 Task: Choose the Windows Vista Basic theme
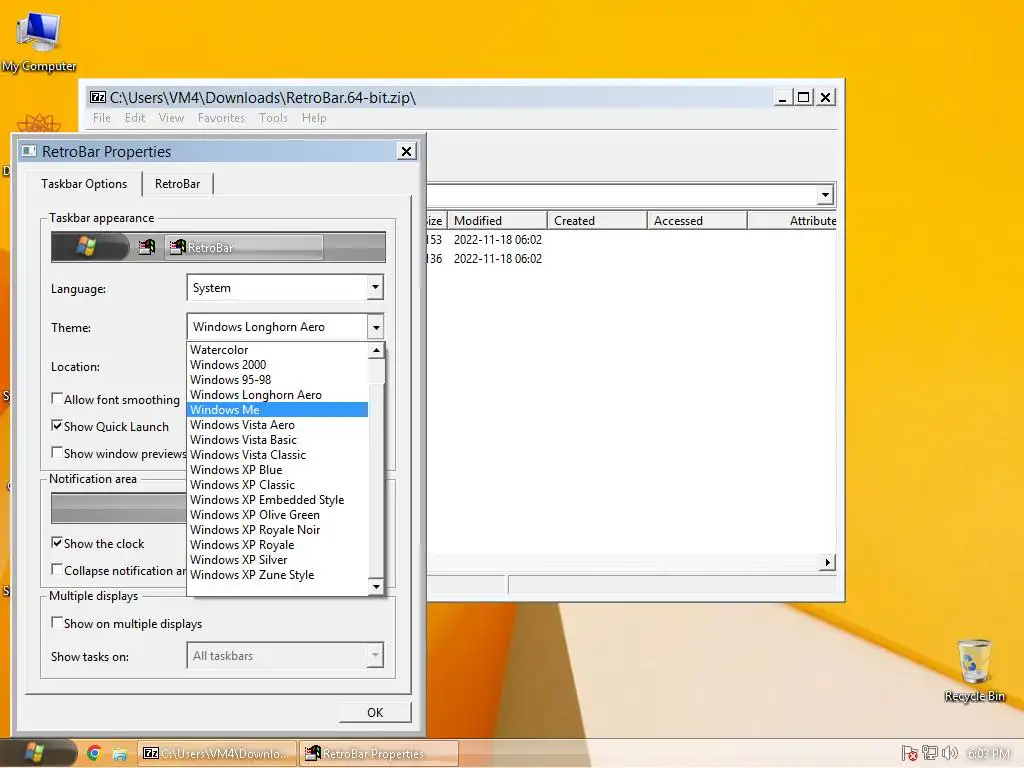coord(278,440)
